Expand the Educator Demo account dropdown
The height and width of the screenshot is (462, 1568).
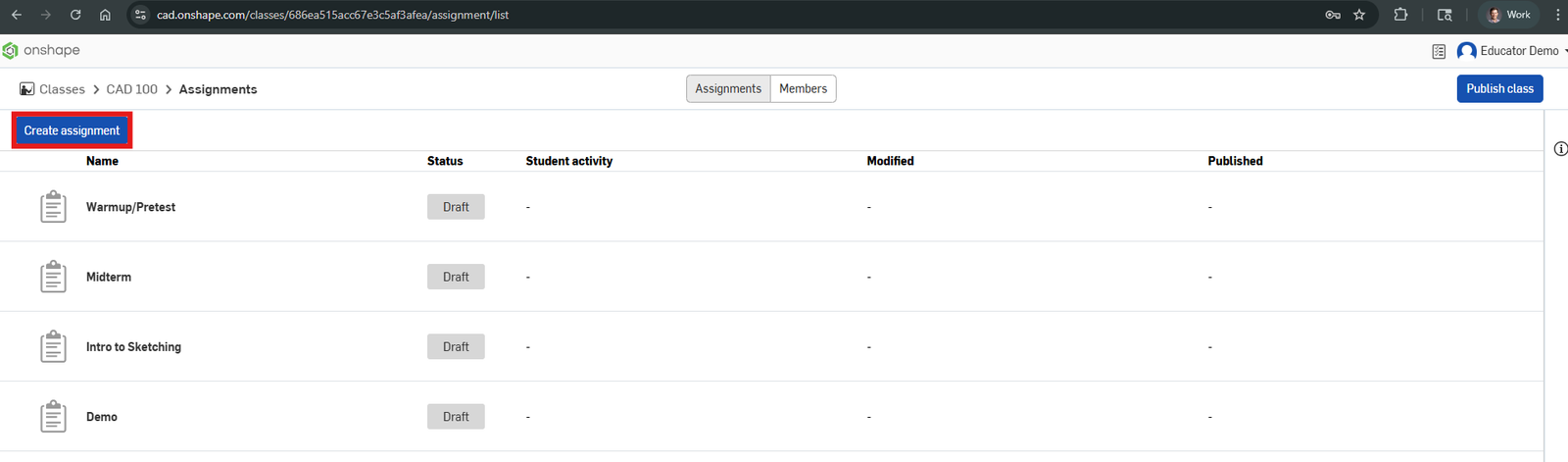click(1565, 51)
